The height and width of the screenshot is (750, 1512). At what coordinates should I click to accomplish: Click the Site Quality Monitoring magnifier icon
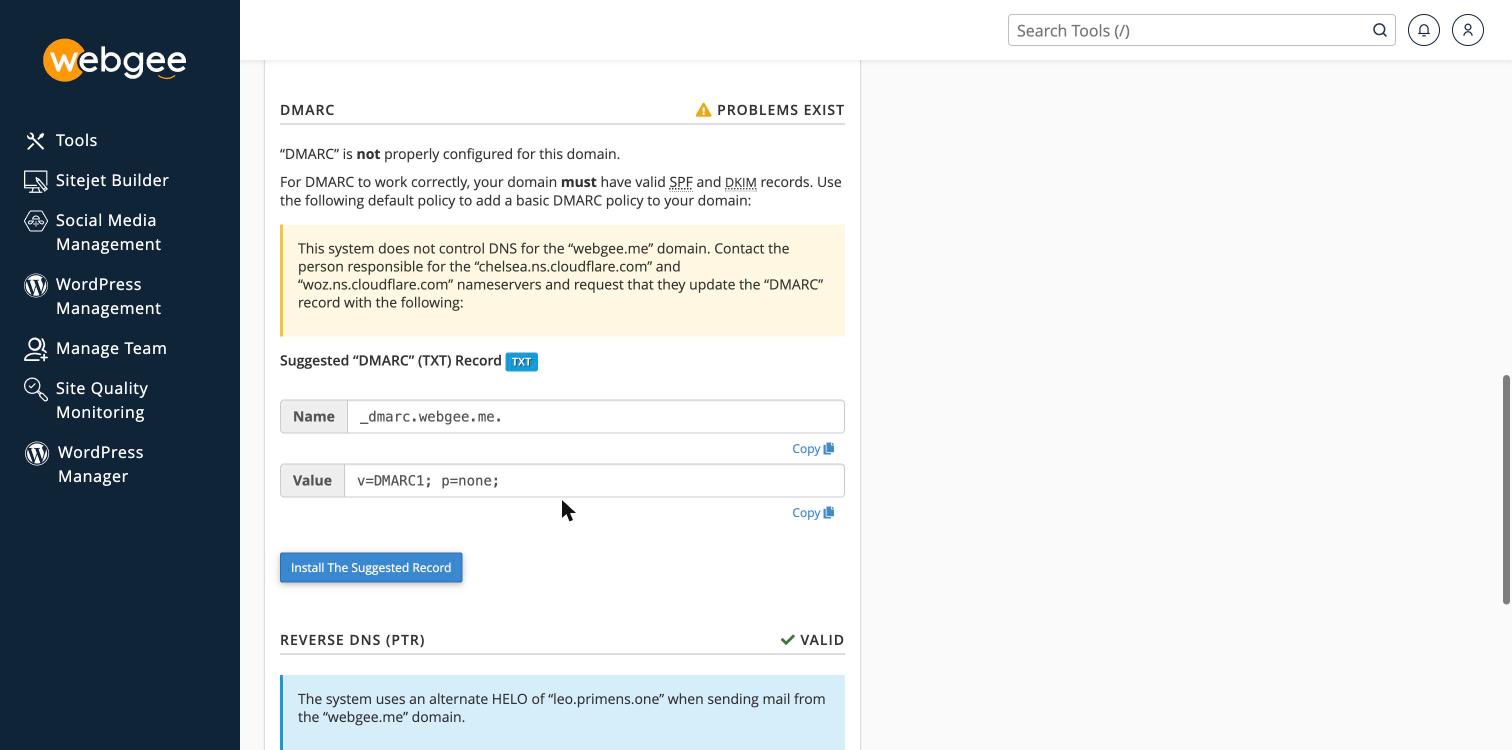pos(36,389)
